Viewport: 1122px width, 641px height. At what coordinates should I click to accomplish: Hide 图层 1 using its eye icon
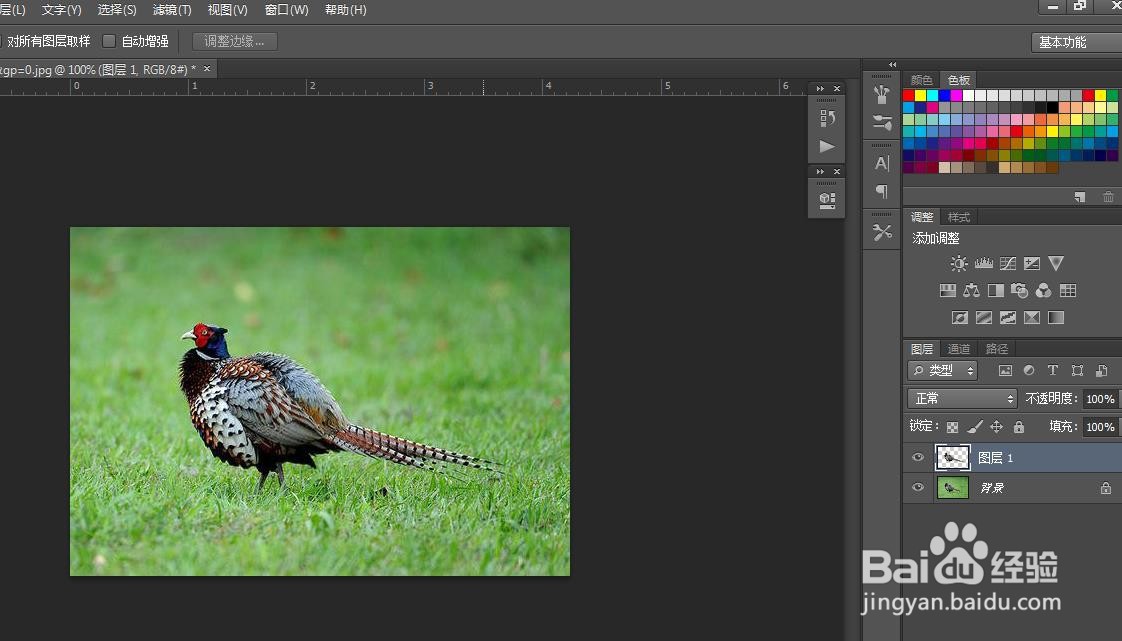pos(918,458)
